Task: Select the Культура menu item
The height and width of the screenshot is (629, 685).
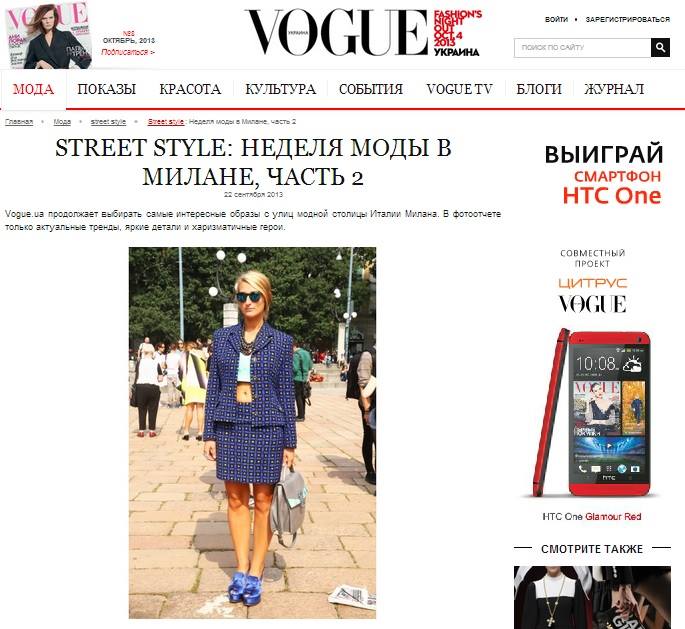Action: pos(280,89)
